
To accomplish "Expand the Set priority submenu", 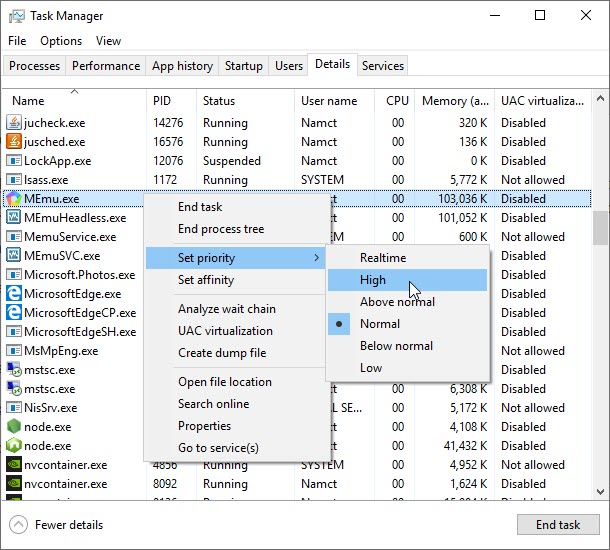I will [235, 258].
